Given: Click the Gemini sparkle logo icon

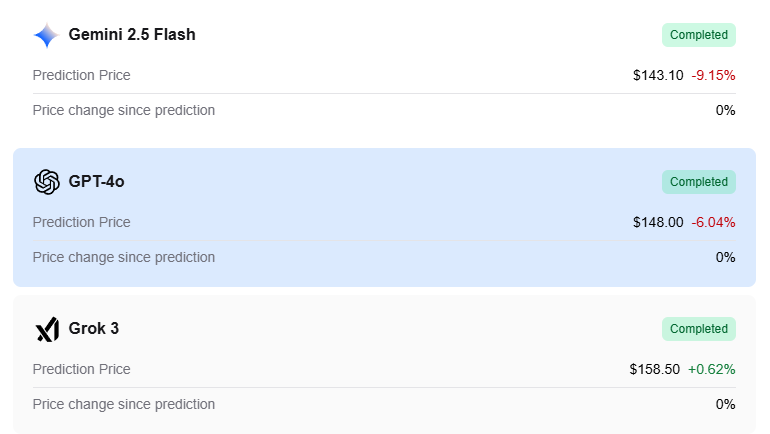Looking at the screenshot, I should 46,35.
